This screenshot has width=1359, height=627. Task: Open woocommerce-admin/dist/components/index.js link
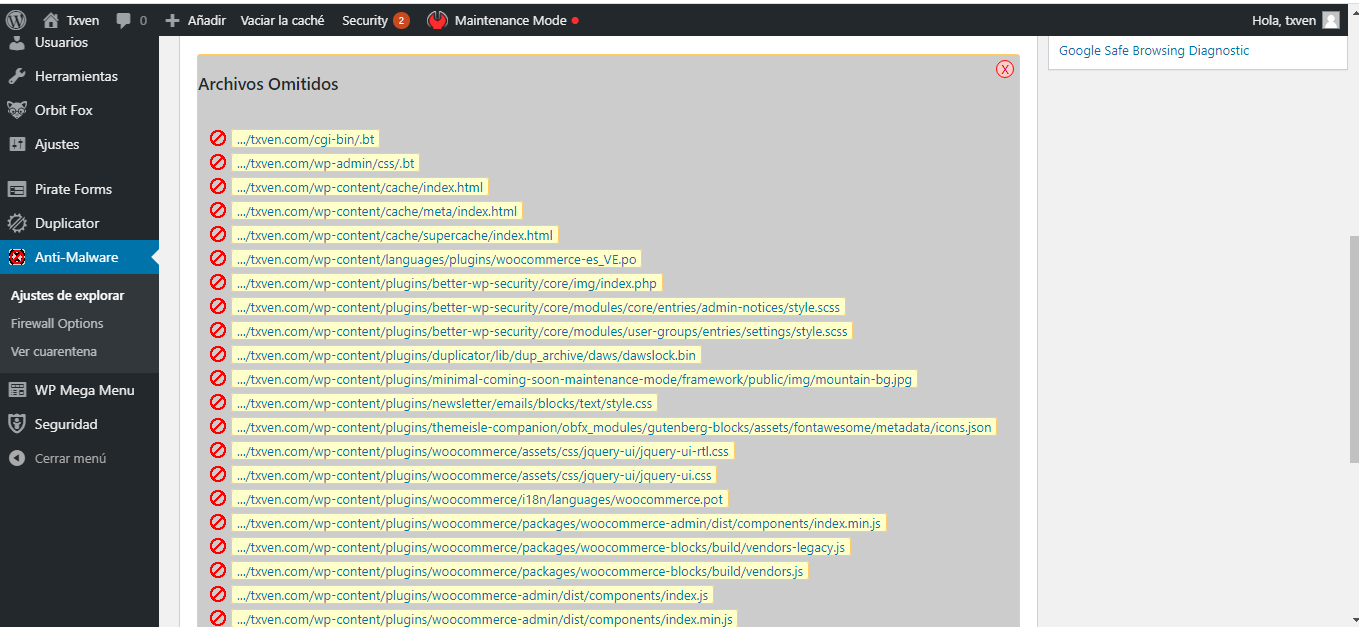click(x=472, y=595)
